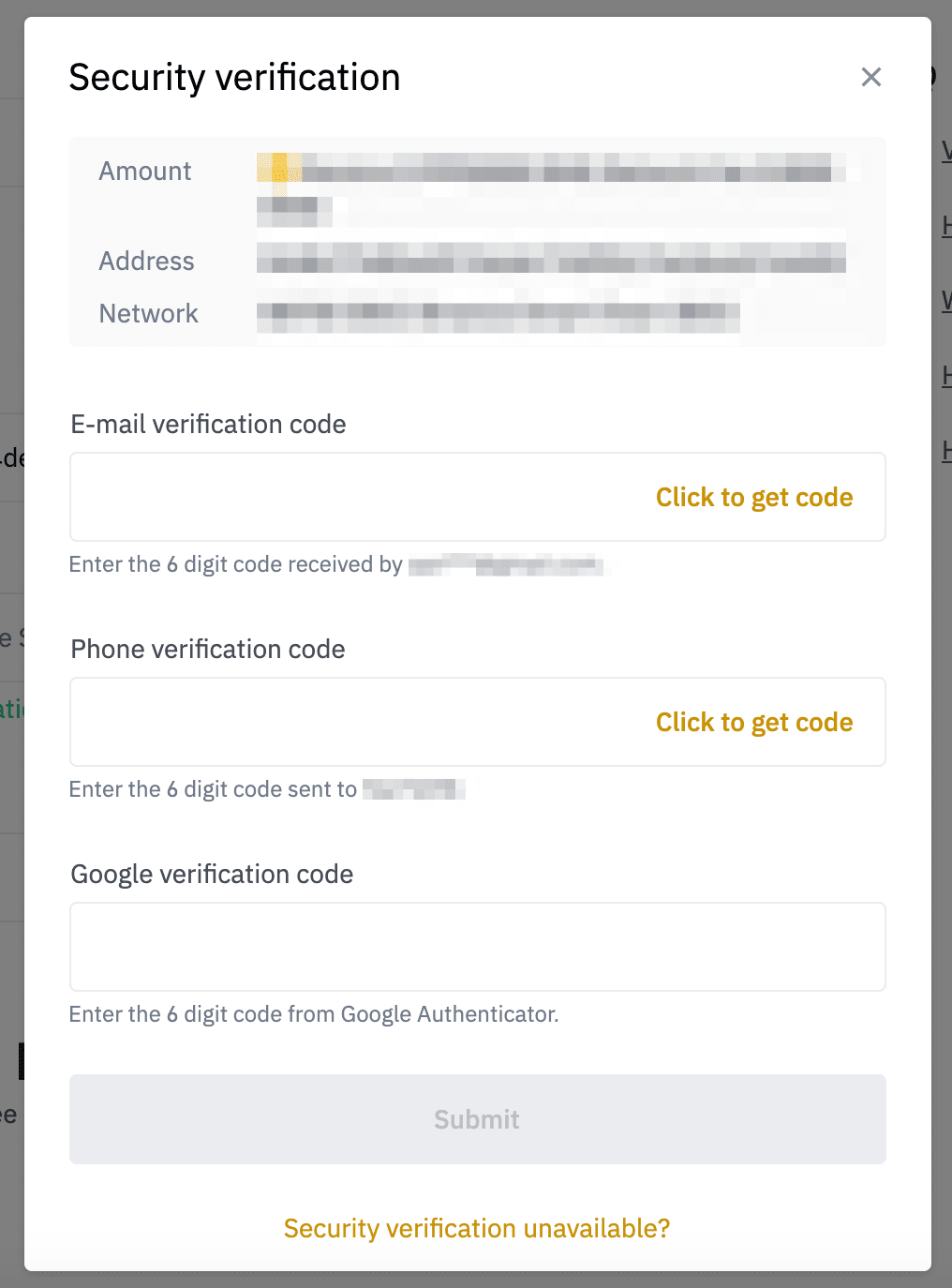Click the Network label
The height and width of the screenshot is (1288, 952).
[x=149, y=313]
